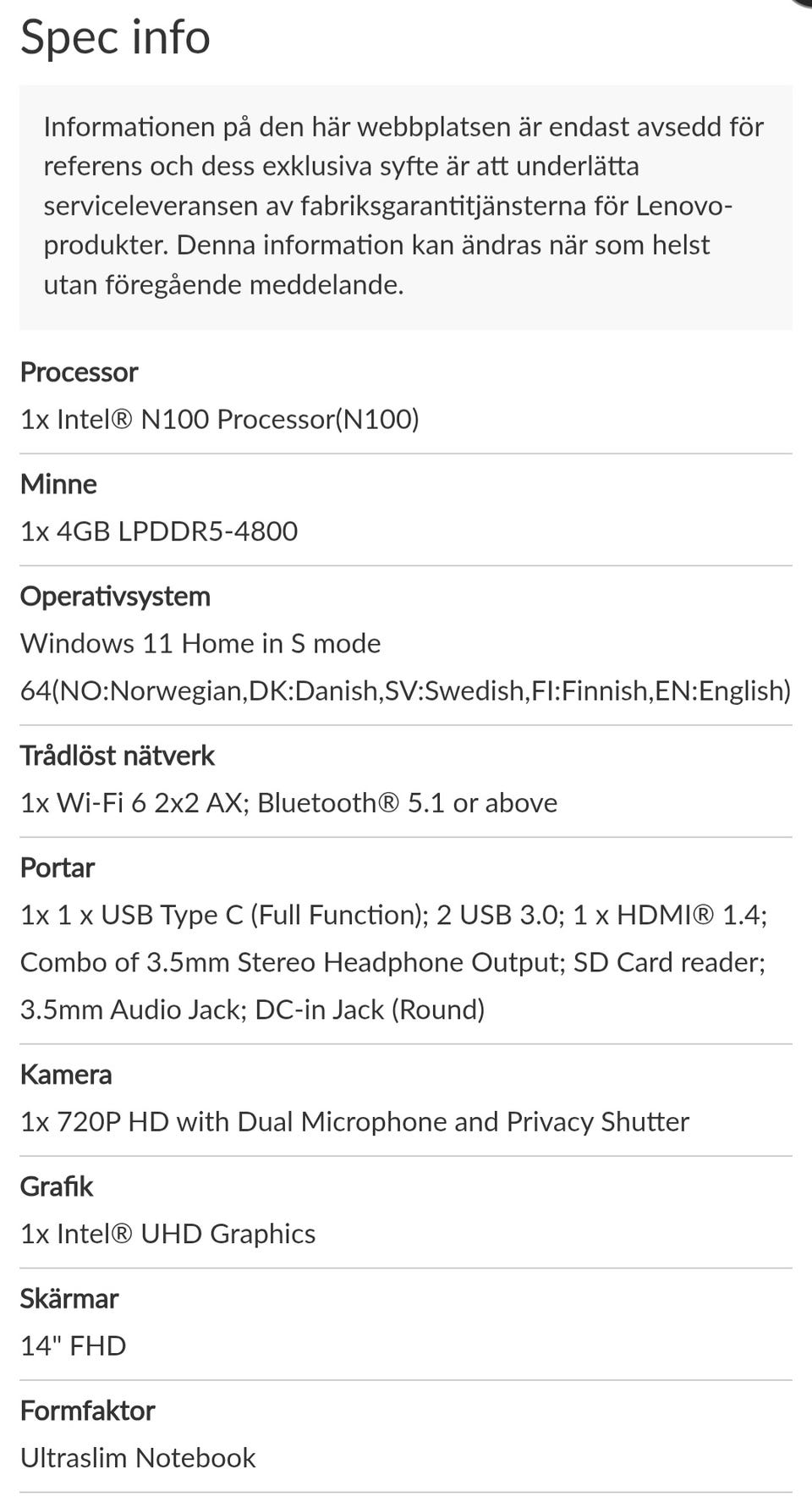
Task: Click the Minne section label
Action: (x=58, y=484)
